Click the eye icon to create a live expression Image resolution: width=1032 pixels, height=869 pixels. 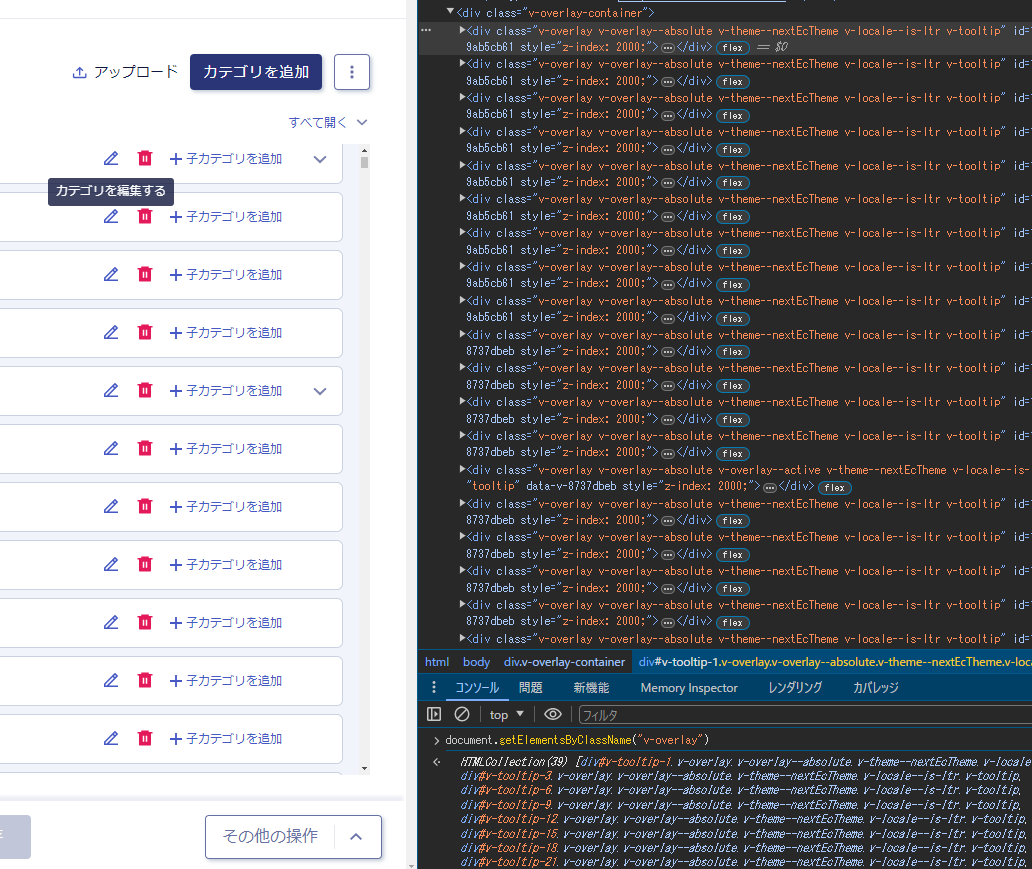(x=553, y=714)
